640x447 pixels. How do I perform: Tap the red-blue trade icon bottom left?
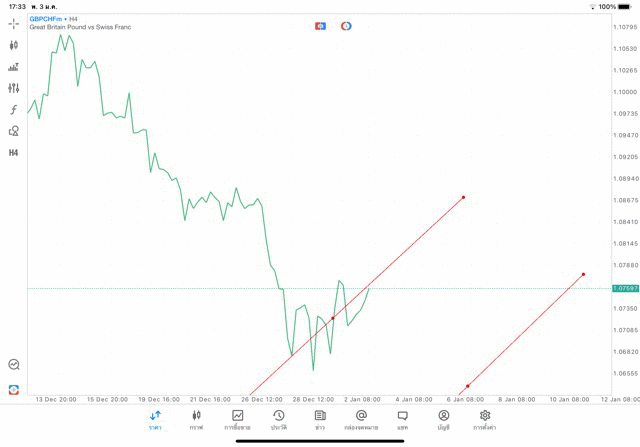coord(14,389)
